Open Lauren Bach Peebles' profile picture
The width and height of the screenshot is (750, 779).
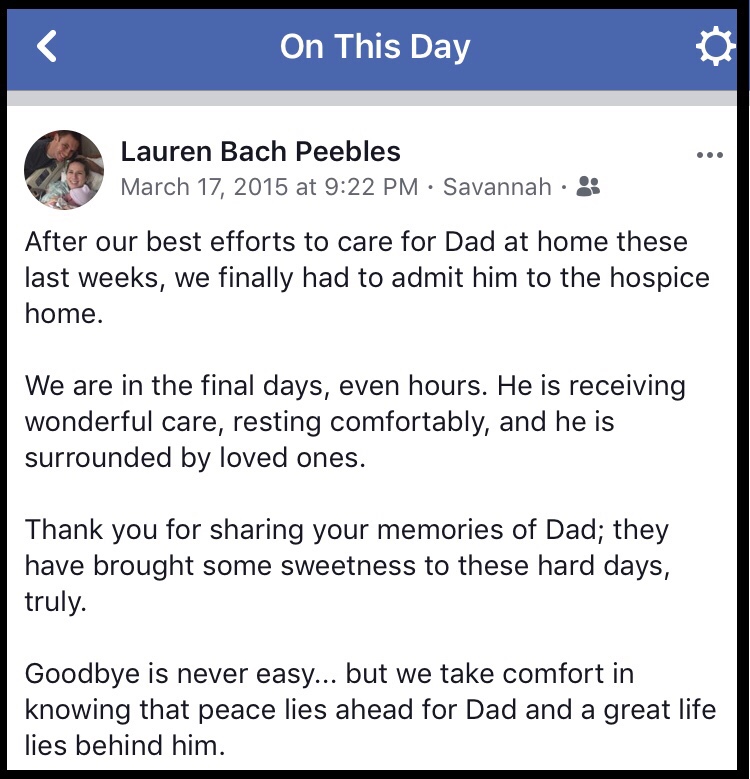[64, 169]
